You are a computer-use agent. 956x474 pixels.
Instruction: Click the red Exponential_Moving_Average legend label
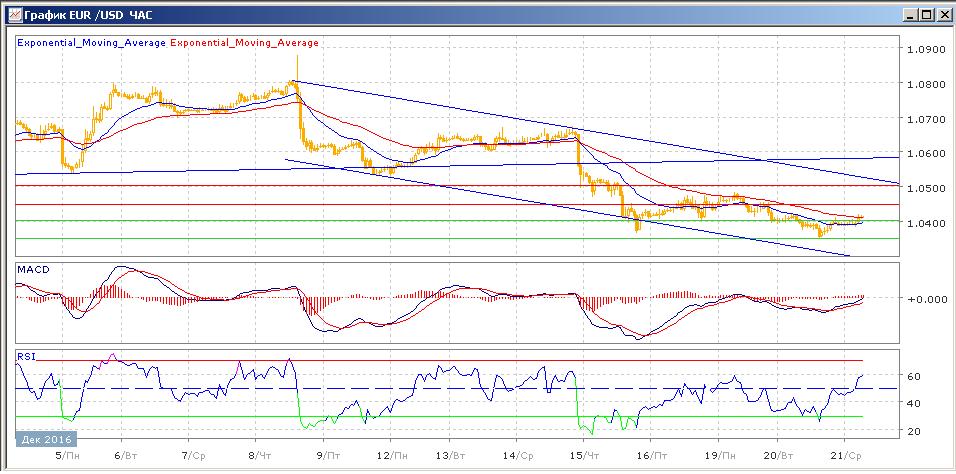[245, 43]
